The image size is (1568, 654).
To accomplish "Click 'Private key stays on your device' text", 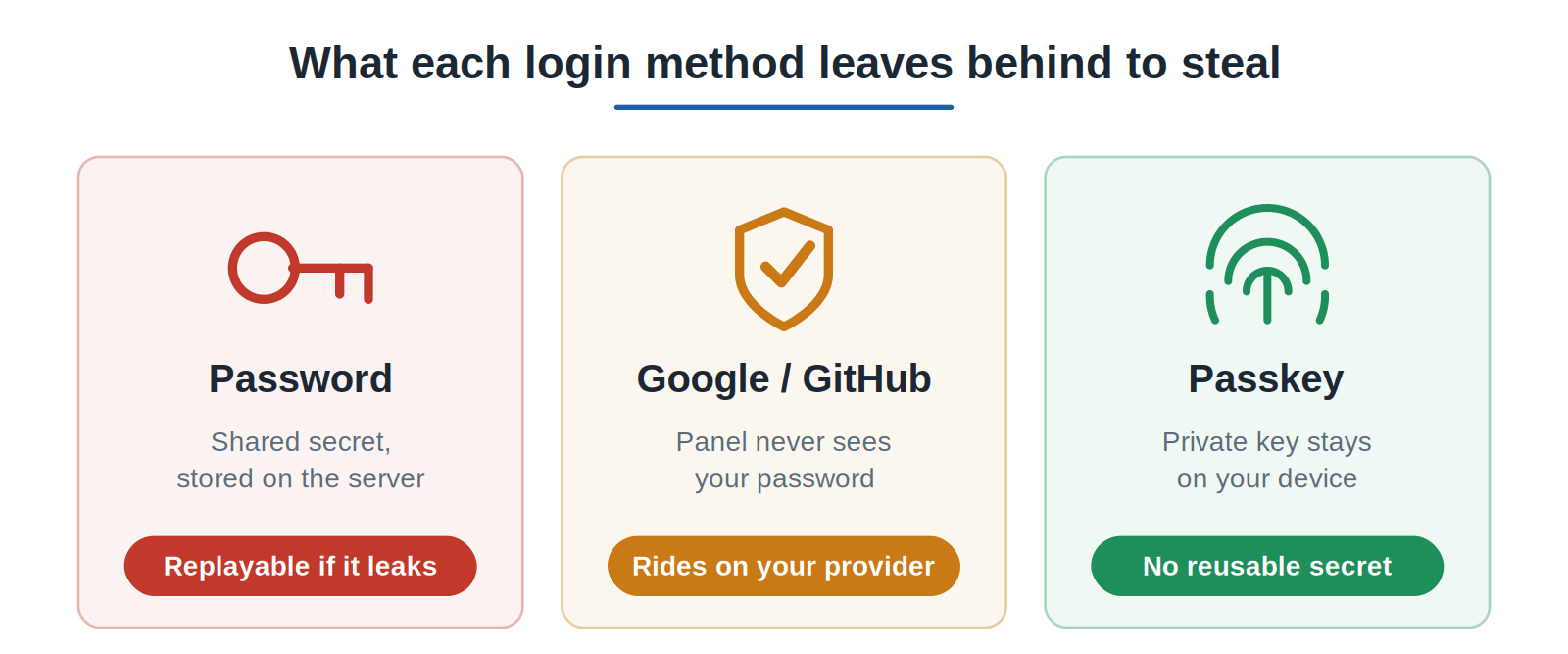I will point(1267,460).
